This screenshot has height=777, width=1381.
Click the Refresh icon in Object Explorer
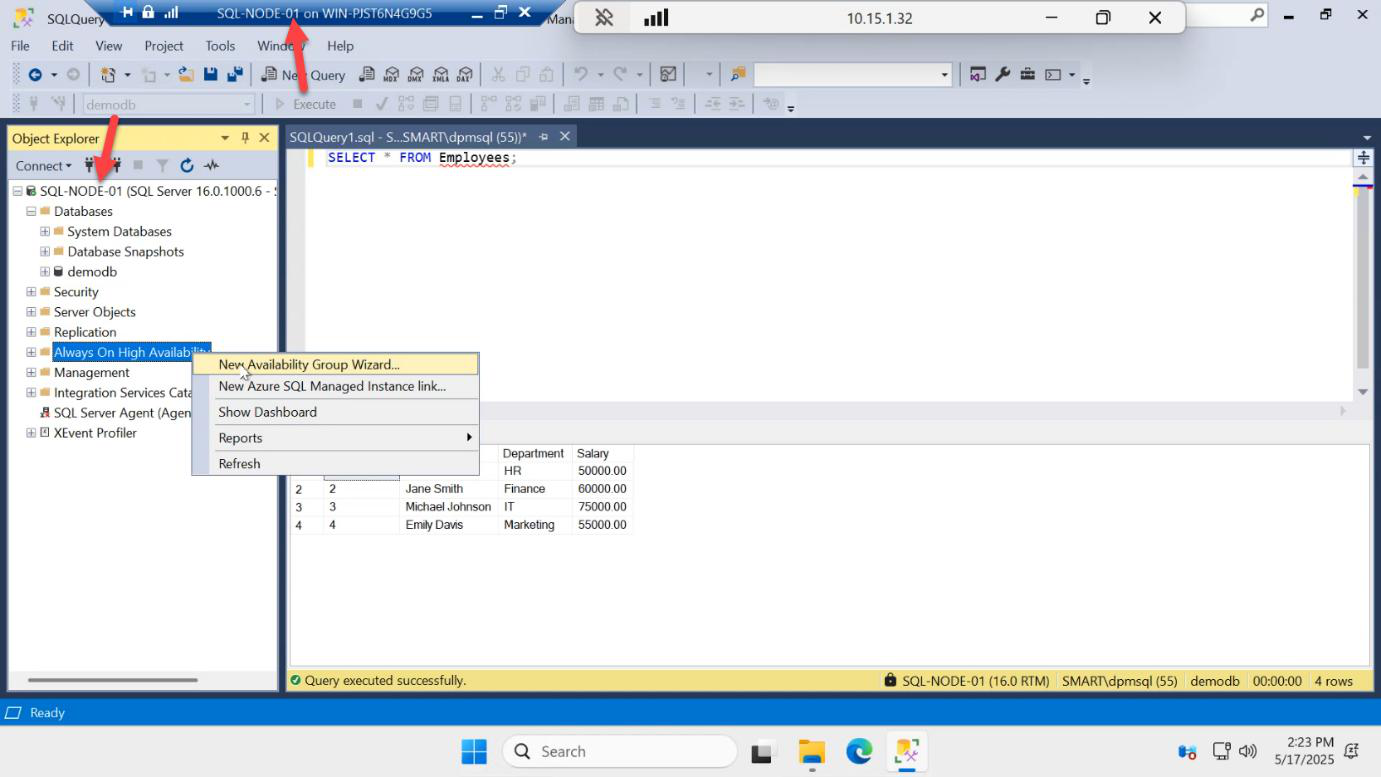tap(187, 166)
